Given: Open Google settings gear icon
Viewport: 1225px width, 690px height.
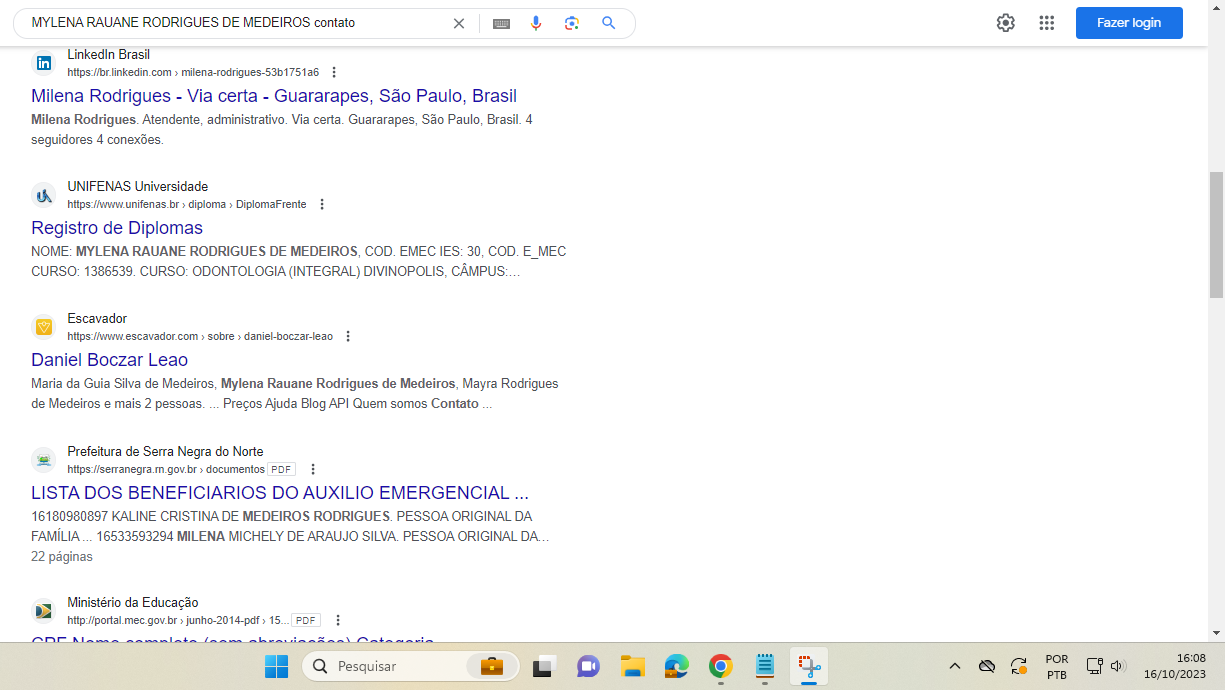Looking at the screenshot, I should coord(1005,23).
